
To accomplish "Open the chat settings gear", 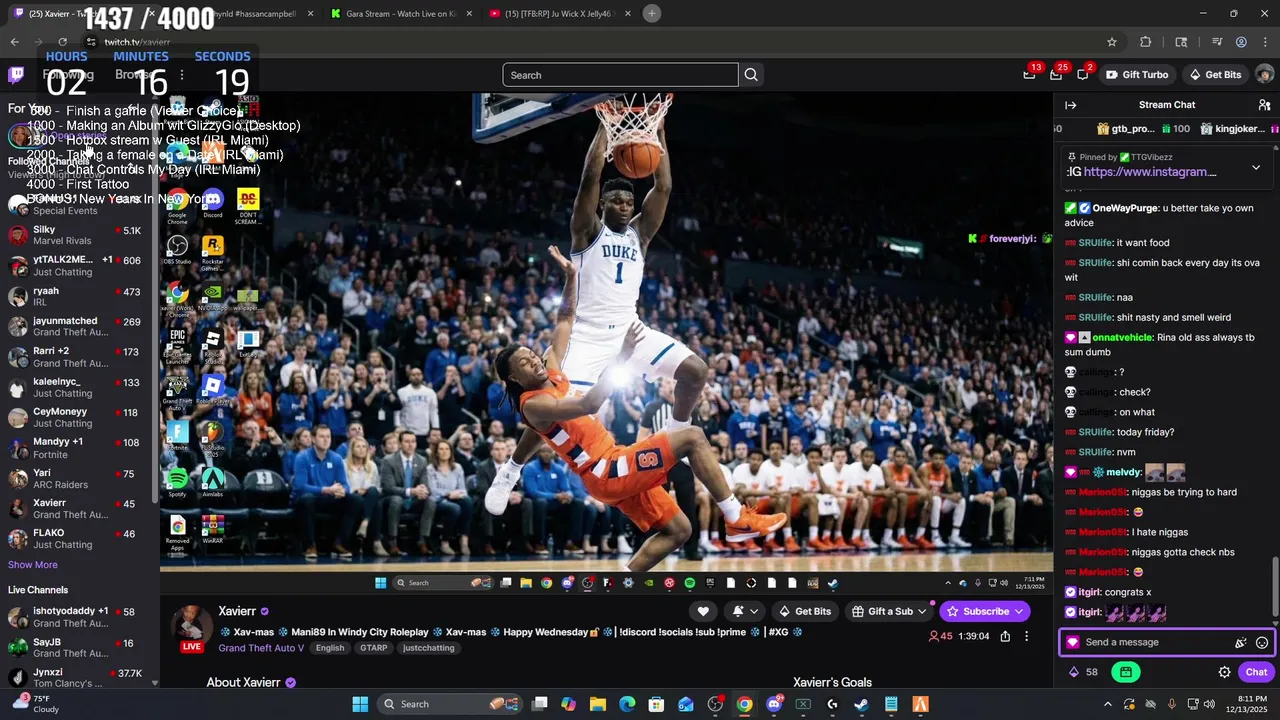I will tap(1224, 672).
